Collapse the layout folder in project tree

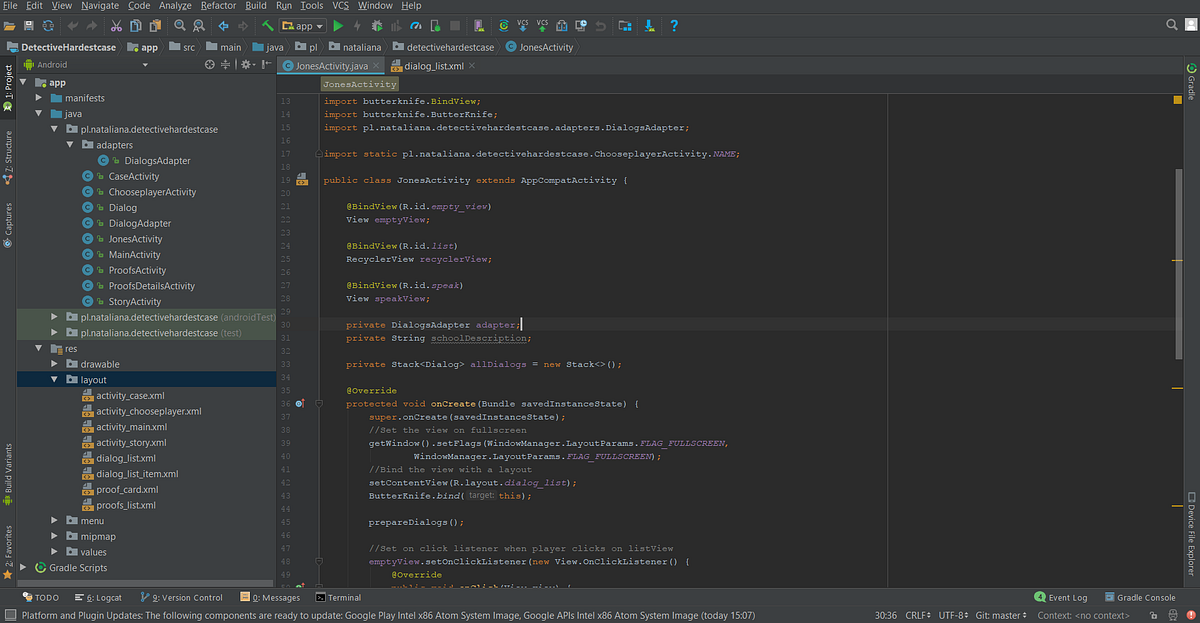pyautogui.click(x=56, y=379)
